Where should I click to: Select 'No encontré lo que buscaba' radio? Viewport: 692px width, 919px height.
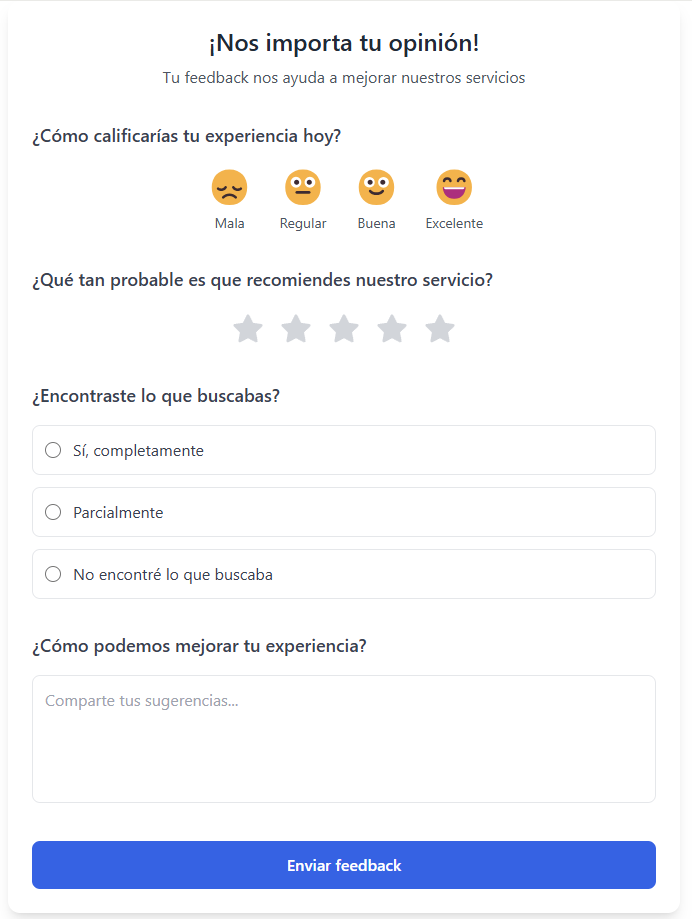(x=54, y=574)
